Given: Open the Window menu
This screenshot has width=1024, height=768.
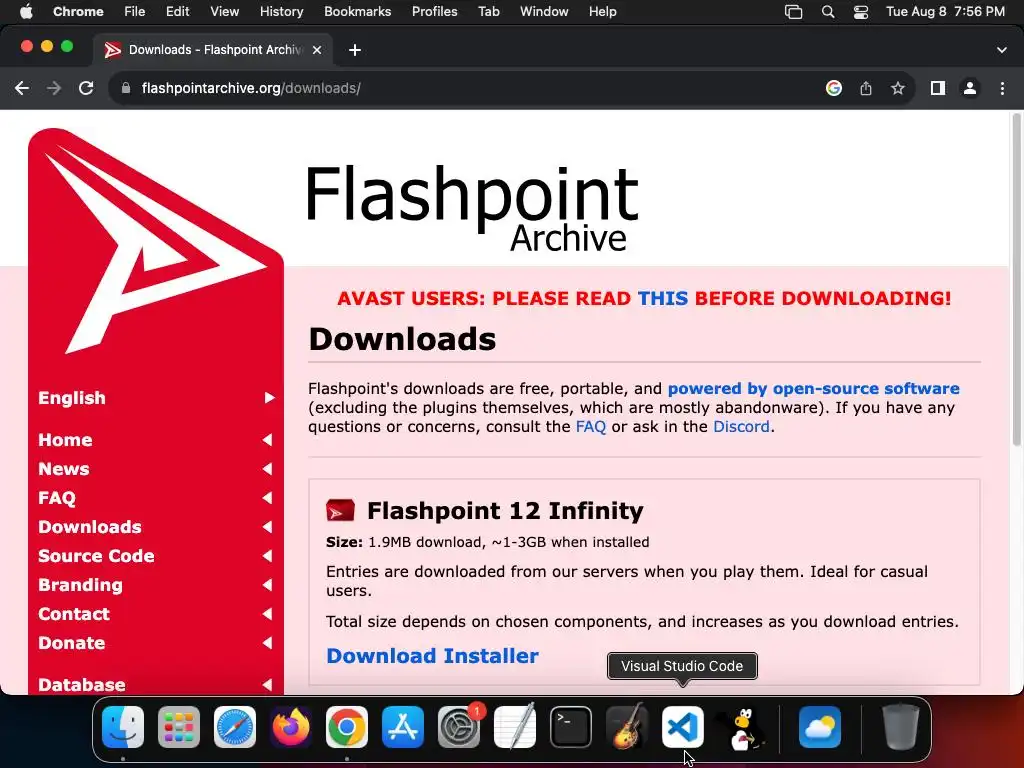Looking at the screenshot, I should pos(544,12).
